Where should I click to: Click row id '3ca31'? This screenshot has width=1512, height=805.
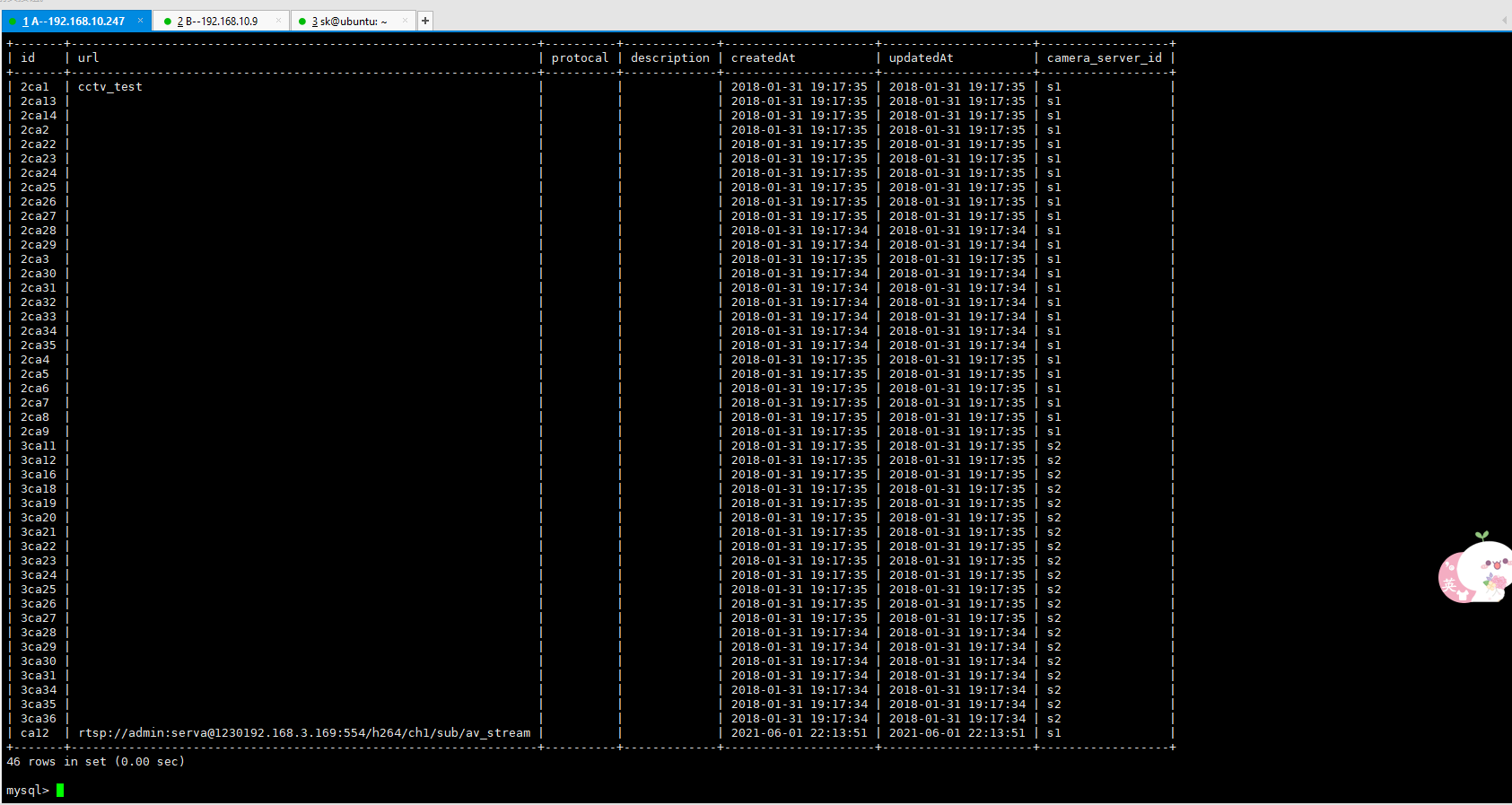click(39, 676)
